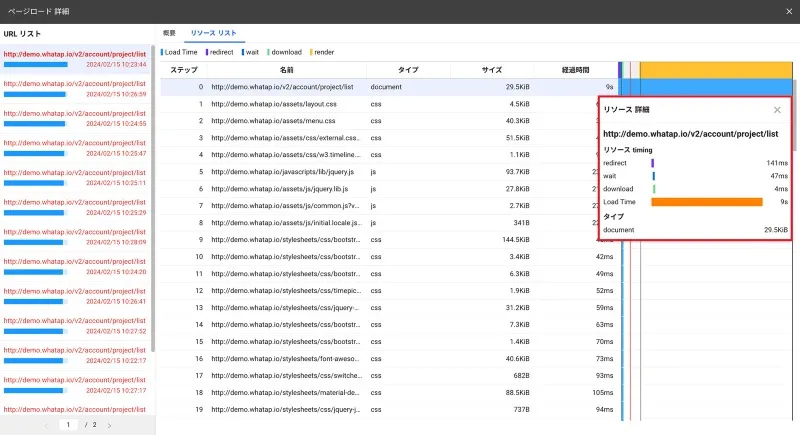Select the assets/css/external.css resource row

pos(379,138)
